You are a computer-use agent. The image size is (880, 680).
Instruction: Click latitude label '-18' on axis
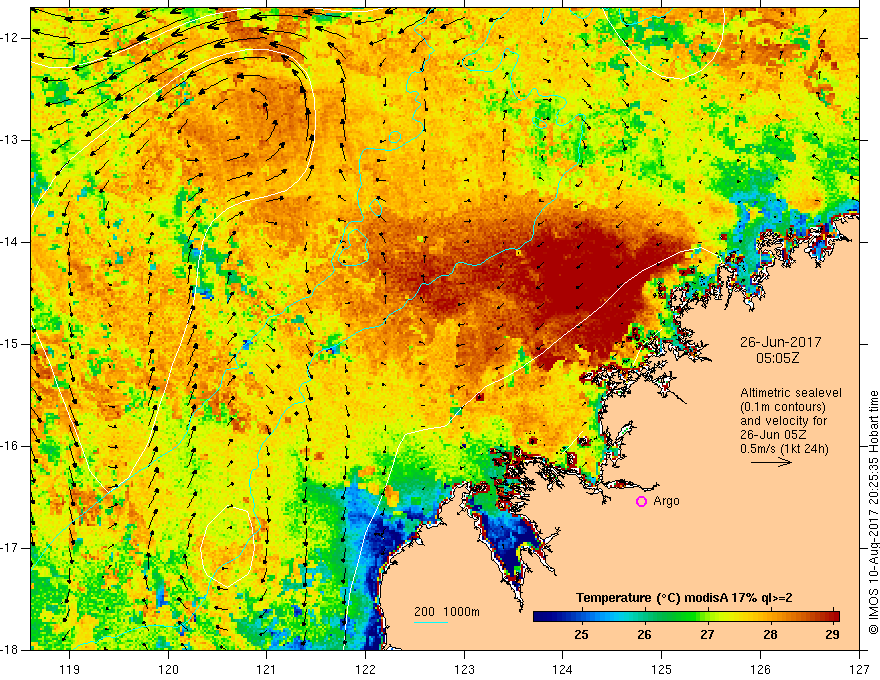(x=11, y=650)
